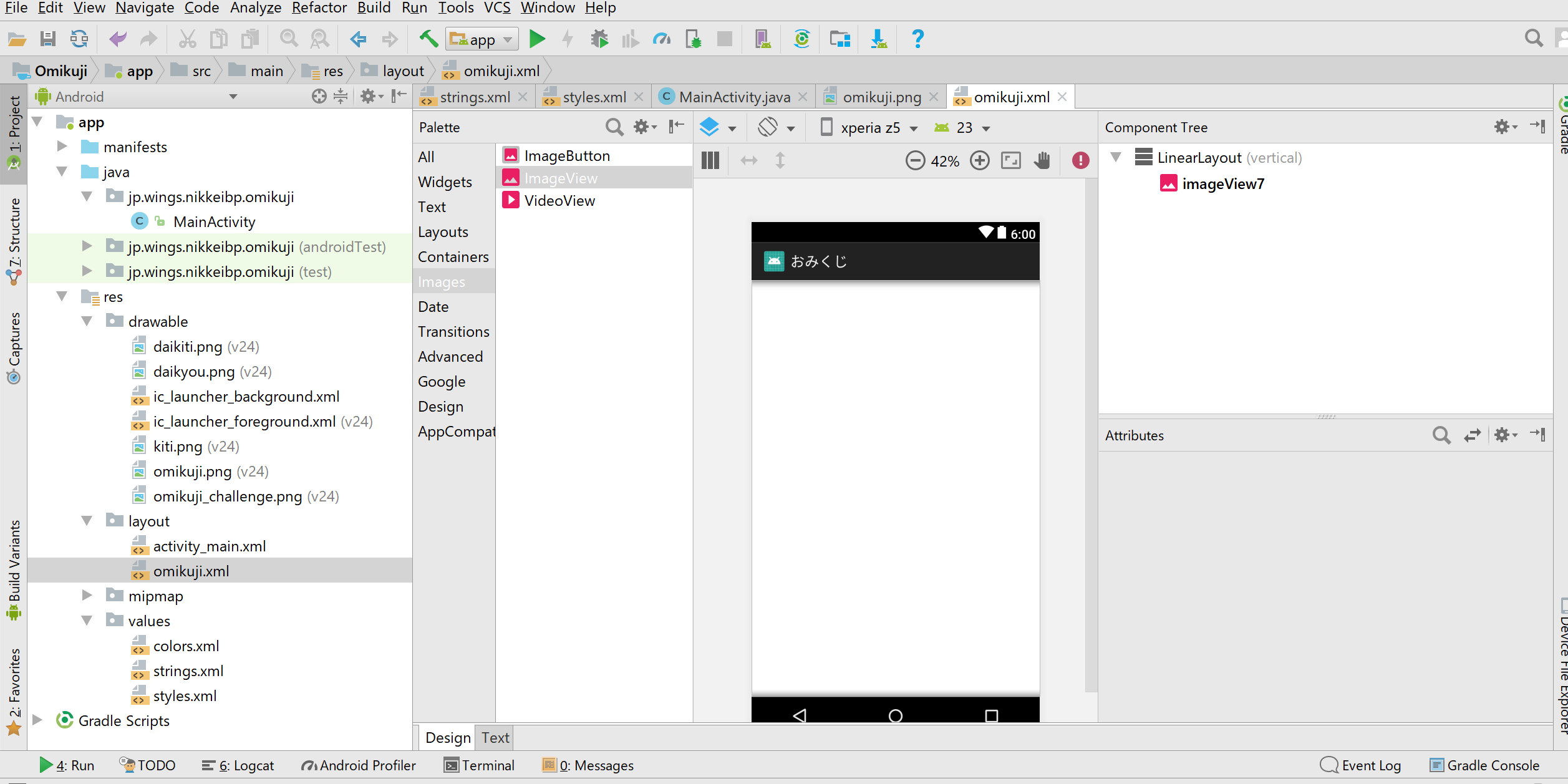The width and height of the screenshot is (1568, 784).
Task: Open the Event Log
Action: click(1370, 765)
